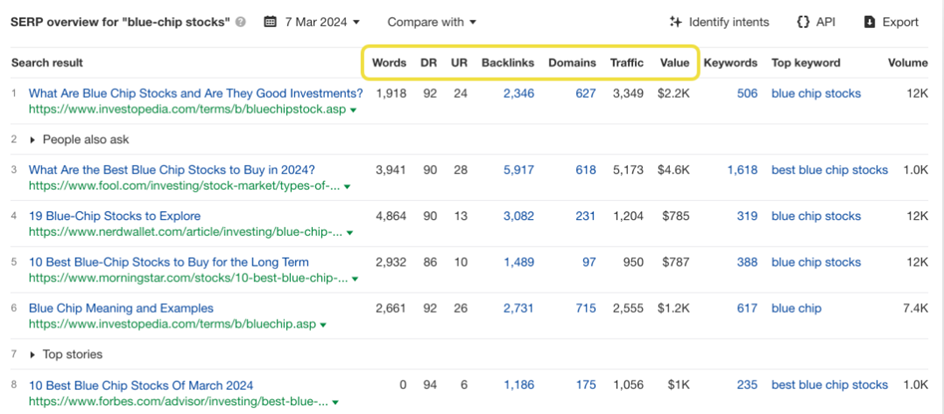Click domains count 97
The height and width of the screenshot is (414, 944).
point(589,262)
